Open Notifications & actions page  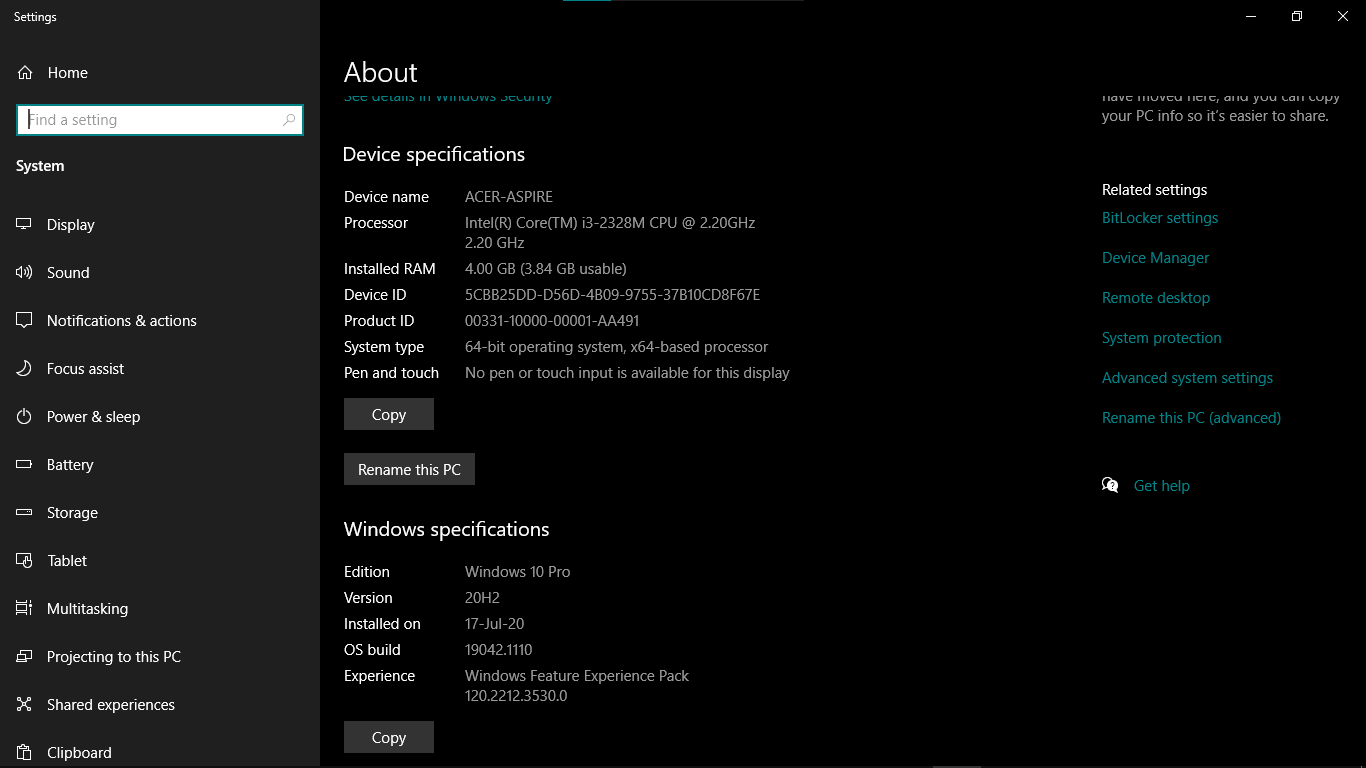pyautogui.click(x=160, y=320)
